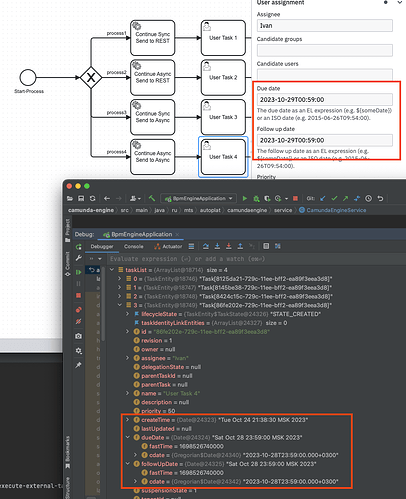Open the Actuator tab
This screenshot has width=406, height=499.
(168, 246)
